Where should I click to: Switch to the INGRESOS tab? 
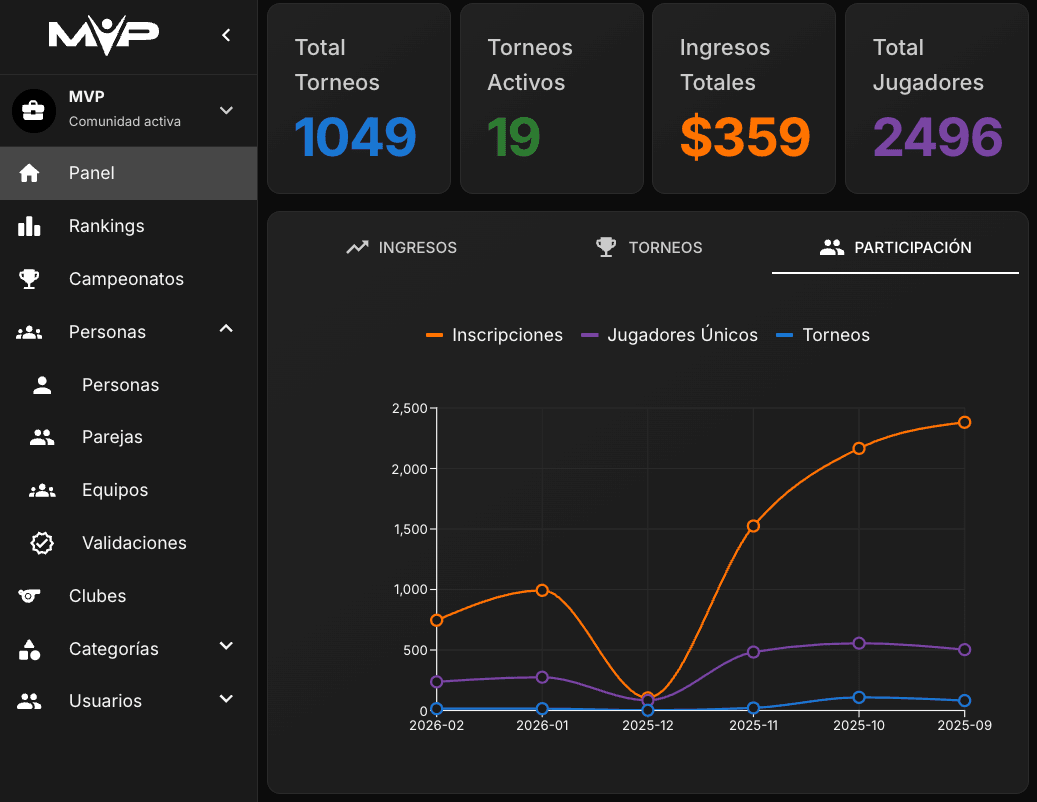[401, 247]
